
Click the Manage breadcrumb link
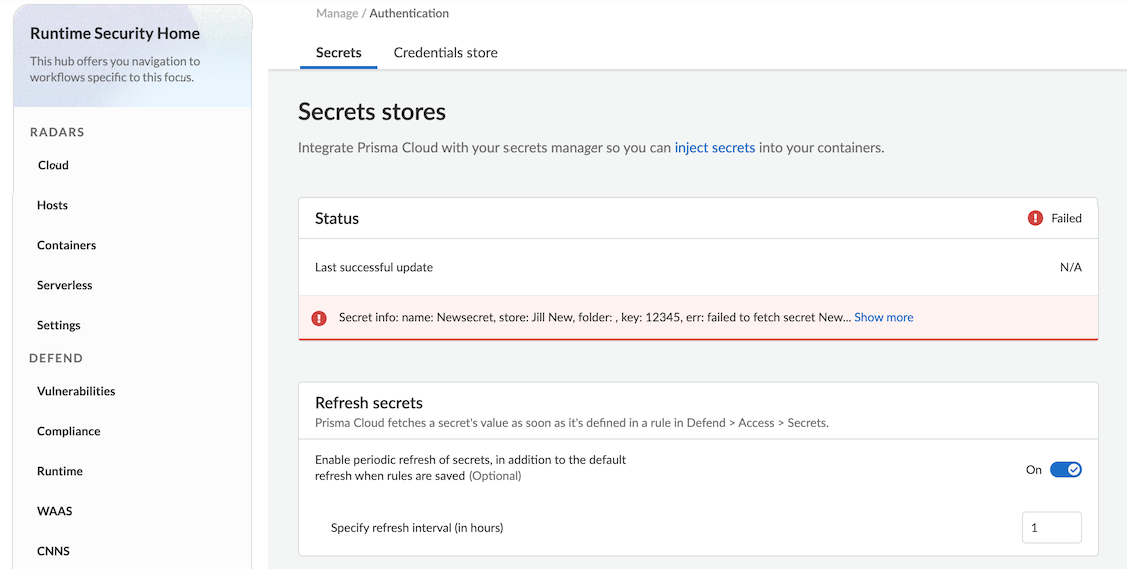point(337,14)
